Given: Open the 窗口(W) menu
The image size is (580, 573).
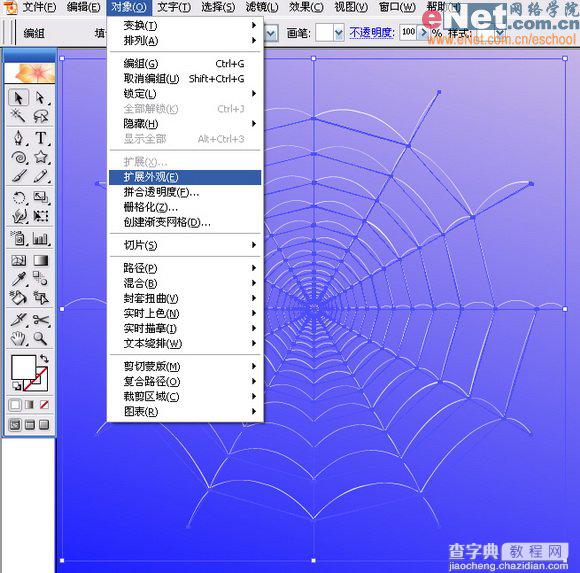Looking at the screenshot, I should (x=397, y=7).
